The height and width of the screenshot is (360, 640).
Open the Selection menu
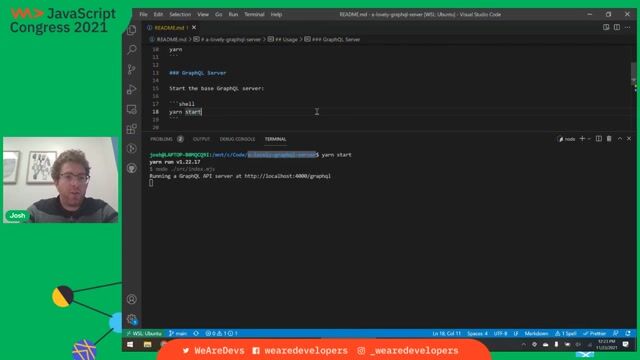click(x=180, y=14)
